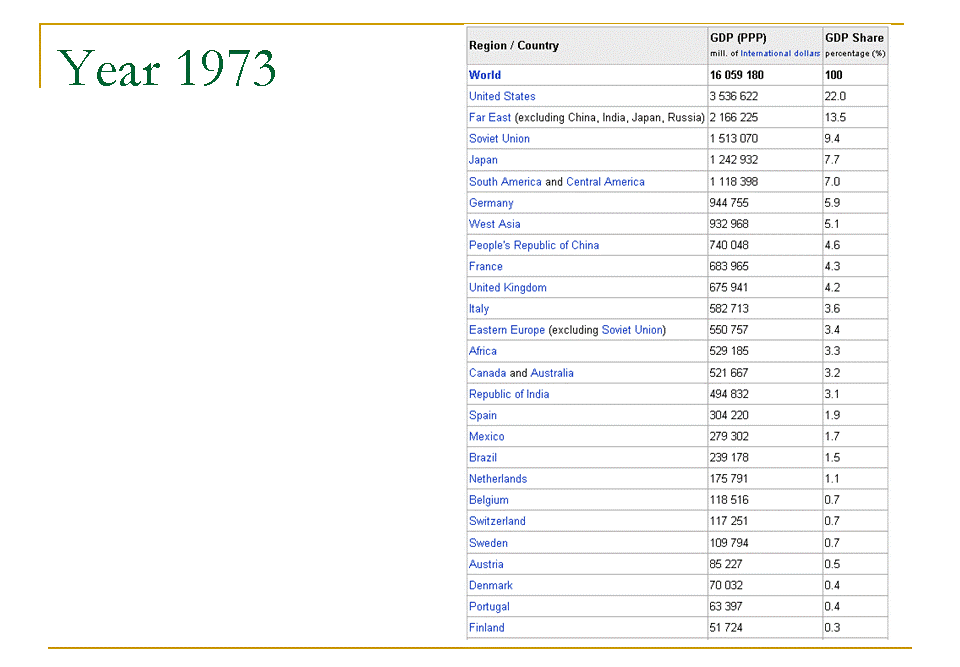The height and width of the screenshot is (667, 960).
Task: Click the Finland link
Action: pyautogui.click(x=487, y=628)
